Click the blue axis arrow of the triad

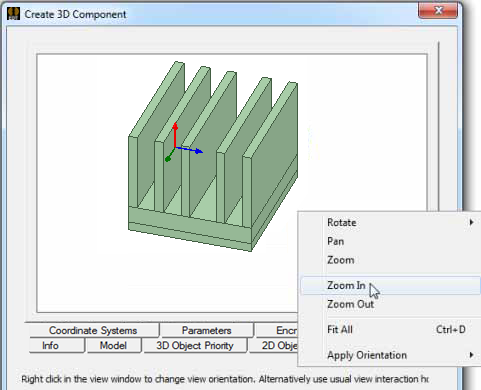coord(190,150)
